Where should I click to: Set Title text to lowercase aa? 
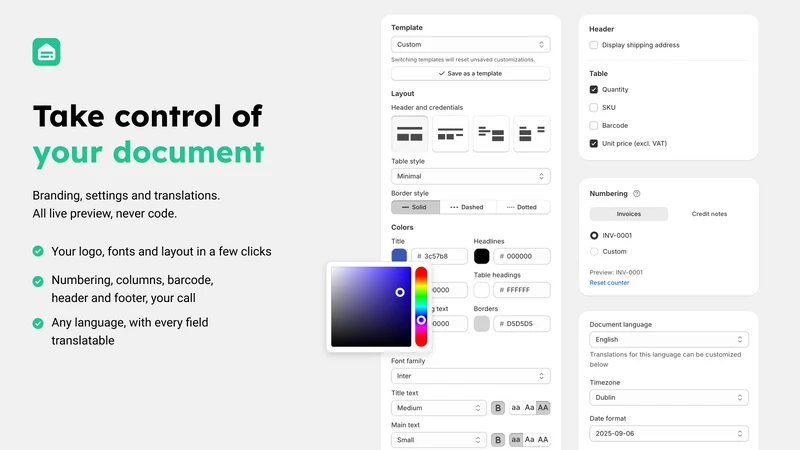tap(516, 408)
